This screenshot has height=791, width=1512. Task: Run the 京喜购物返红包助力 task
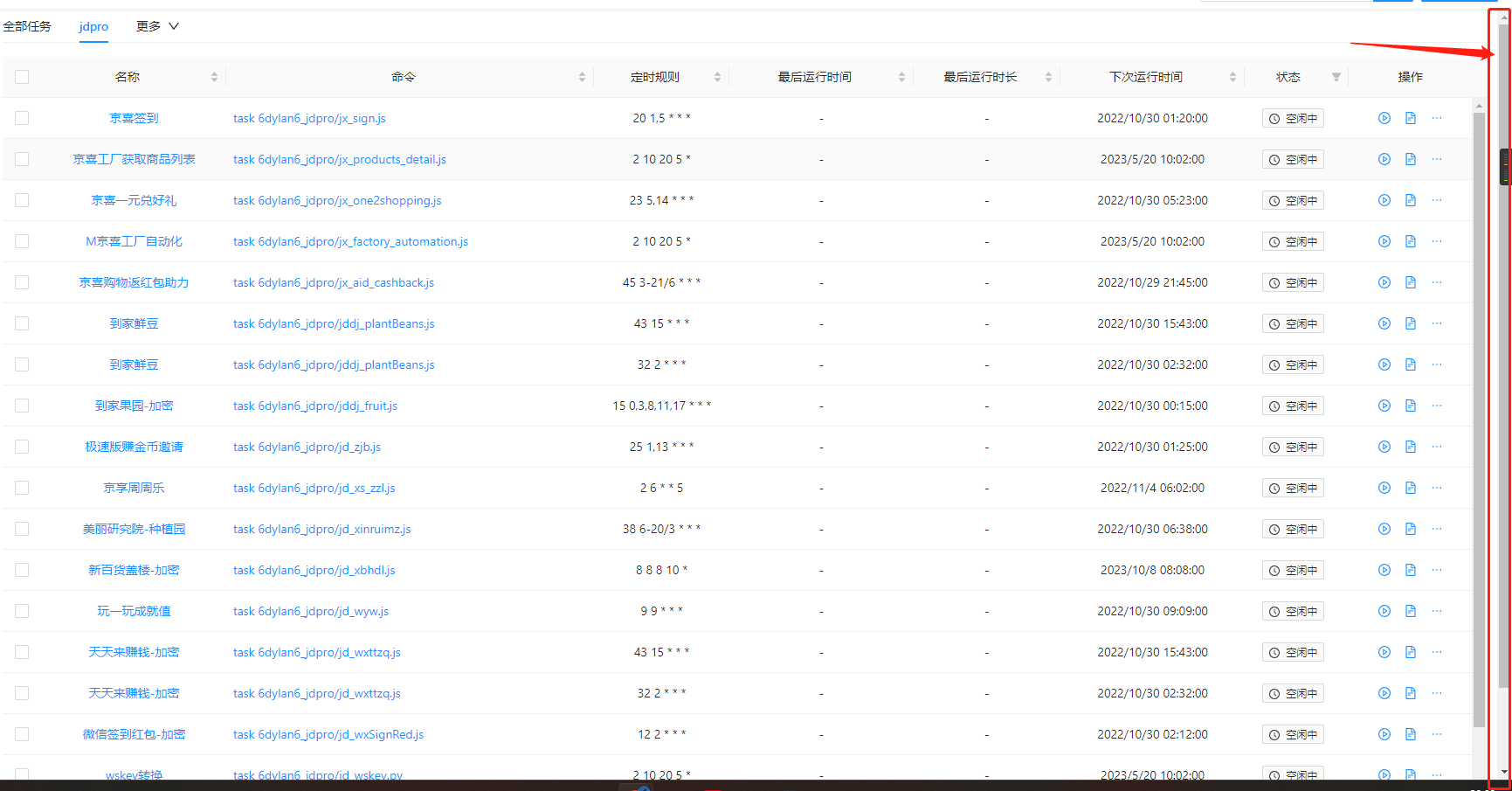[x=1384, y=282]
